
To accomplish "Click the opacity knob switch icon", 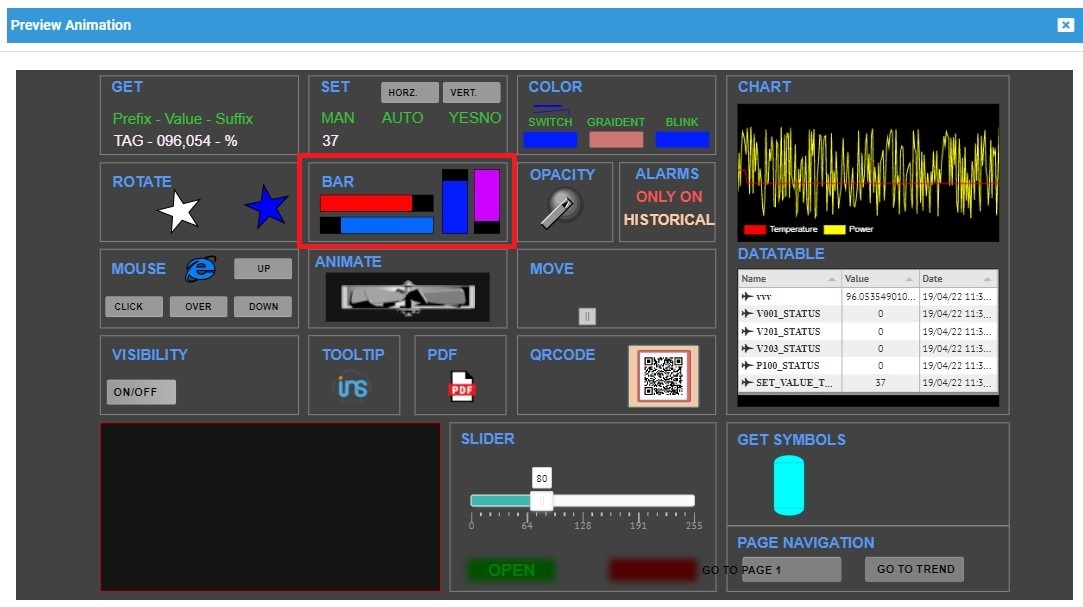I will click(x=558, y=209).
